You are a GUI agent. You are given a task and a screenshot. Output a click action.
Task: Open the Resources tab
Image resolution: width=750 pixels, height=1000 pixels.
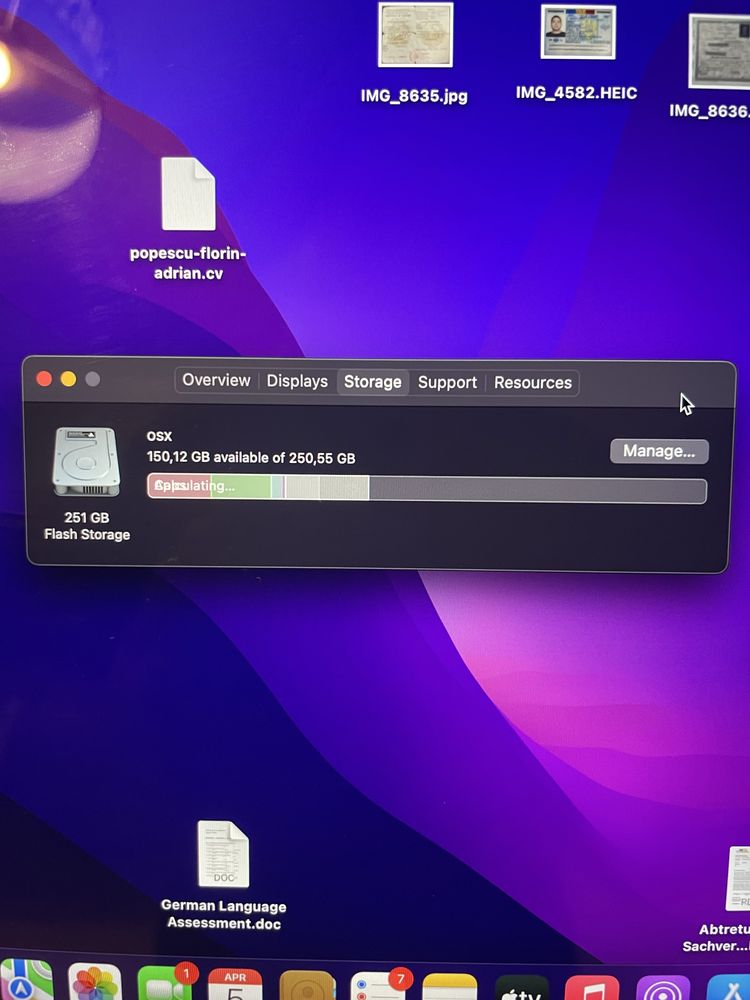[533, 383]
